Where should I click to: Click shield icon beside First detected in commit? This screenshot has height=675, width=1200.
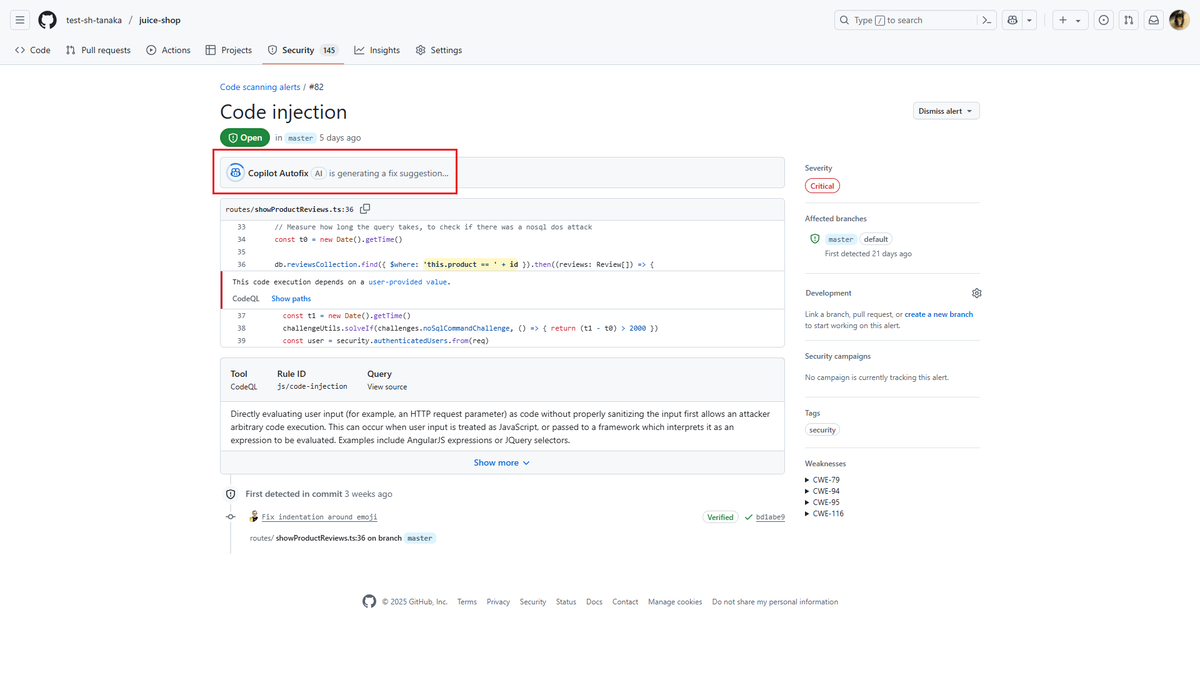coord(230,494)
